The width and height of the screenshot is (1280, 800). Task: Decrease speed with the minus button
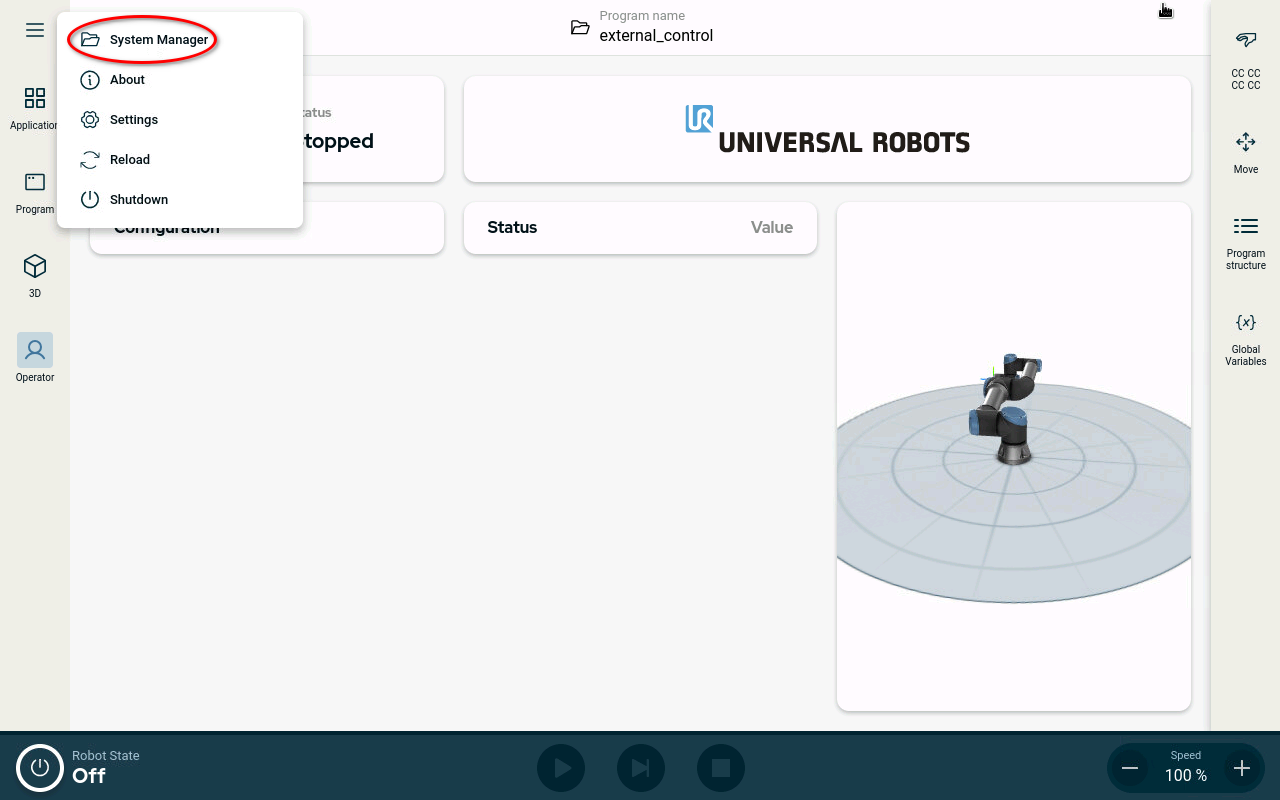pyautogui.click(x=1130, y=768)
